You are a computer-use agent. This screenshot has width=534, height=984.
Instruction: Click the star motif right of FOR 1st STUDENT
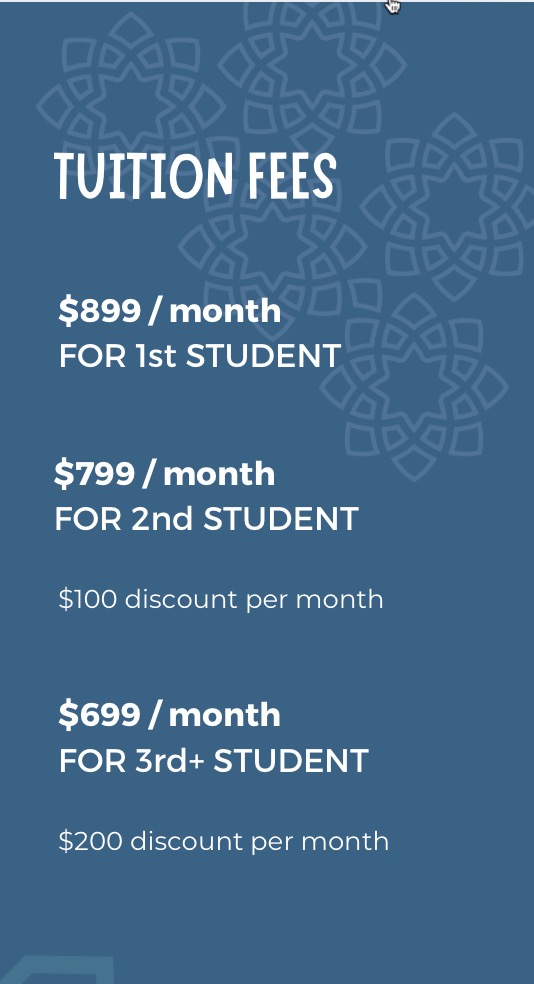414,387
